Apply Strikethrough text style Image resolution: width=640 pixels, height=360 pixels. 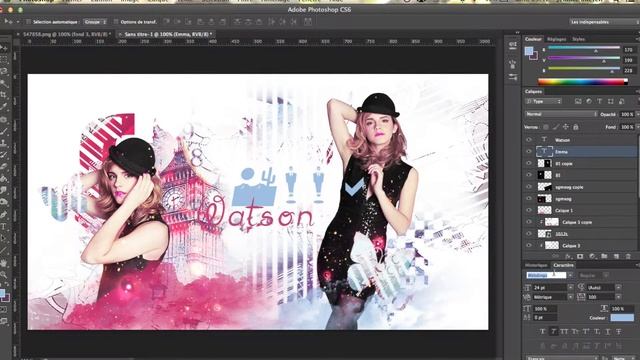[619, 331]
